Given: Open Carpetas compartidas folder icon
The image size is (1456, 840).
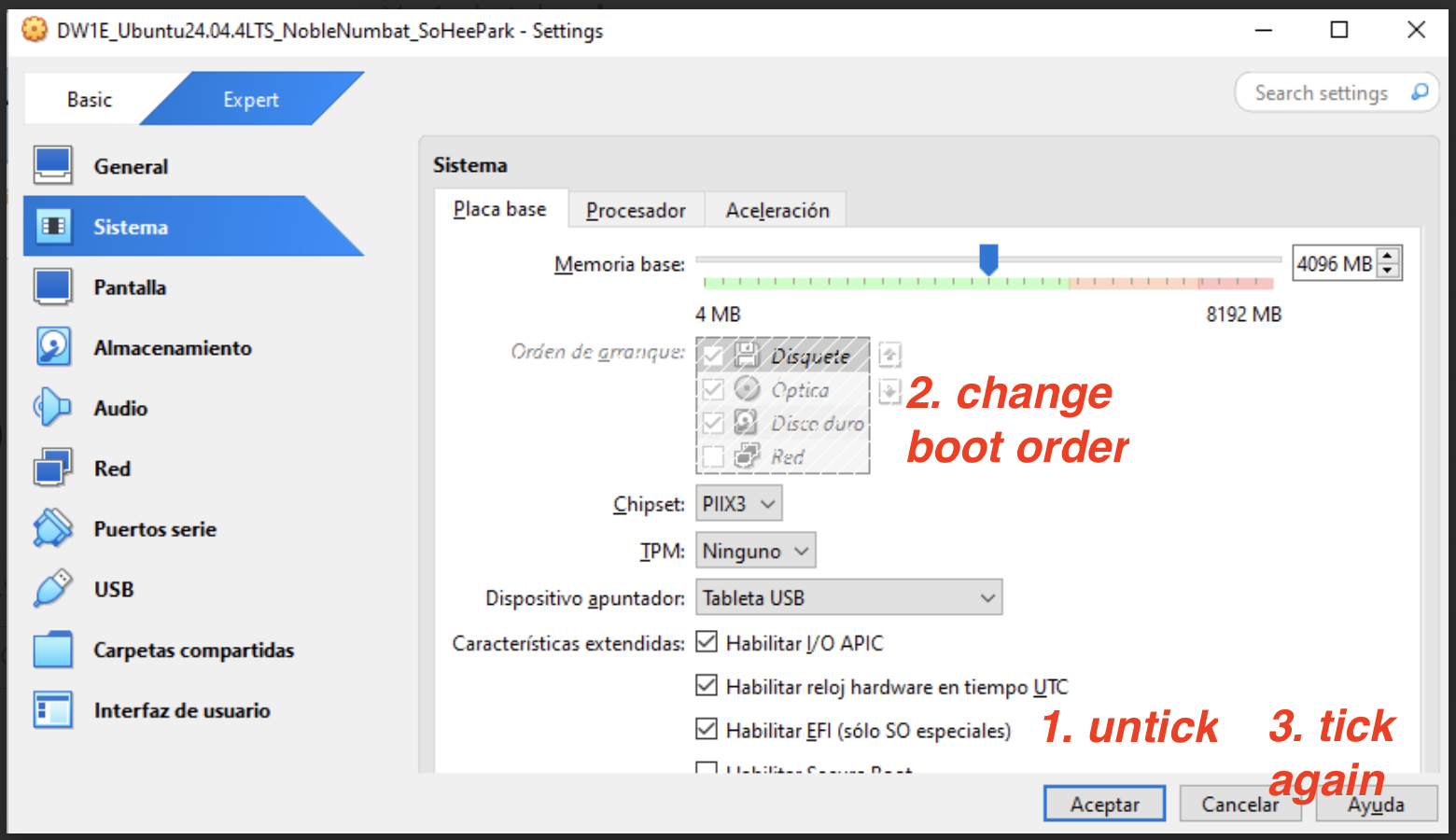Looking at the screenshot, I should tap(53, 650).
